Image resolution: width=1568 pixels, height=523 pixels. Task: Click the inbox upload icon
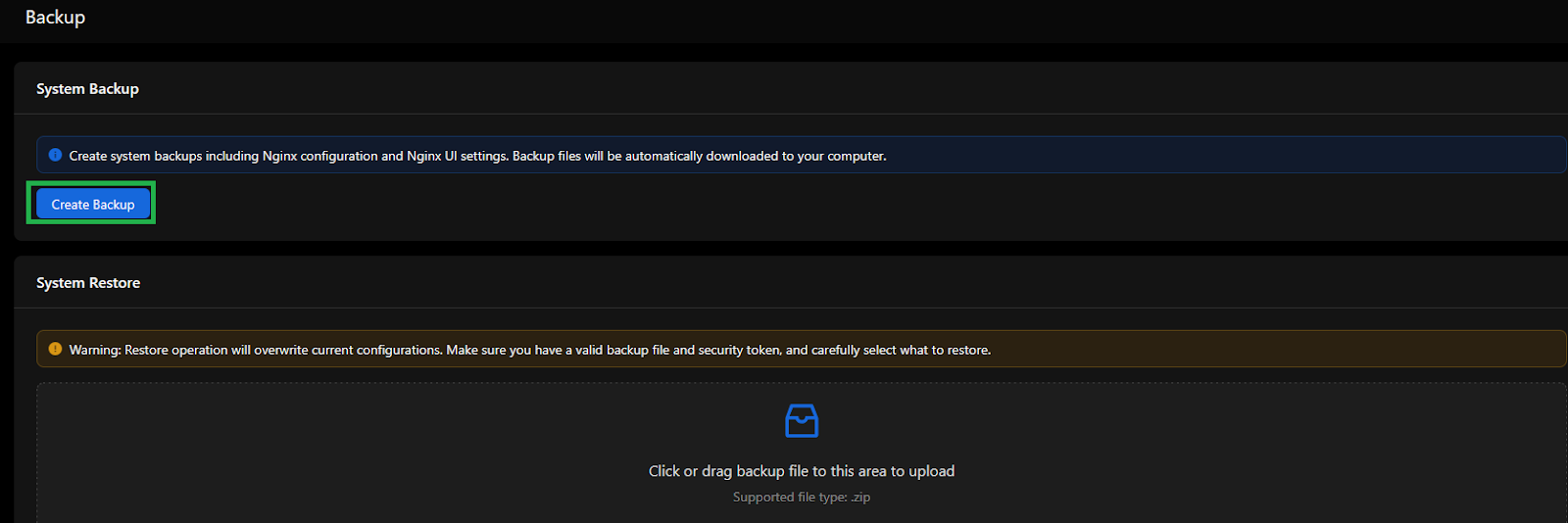pos(802,421)
